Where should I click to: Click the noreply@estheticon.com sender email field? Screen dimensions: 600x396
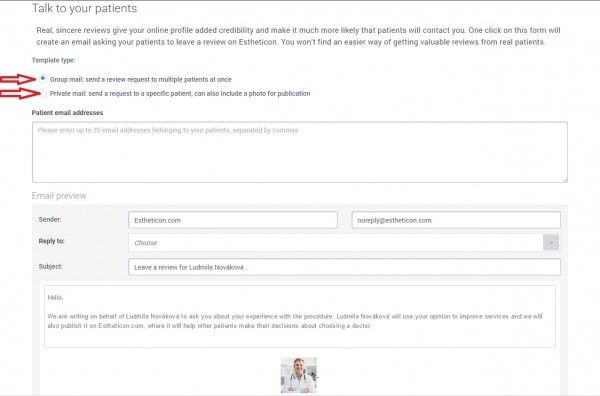[x=456, y=220]
